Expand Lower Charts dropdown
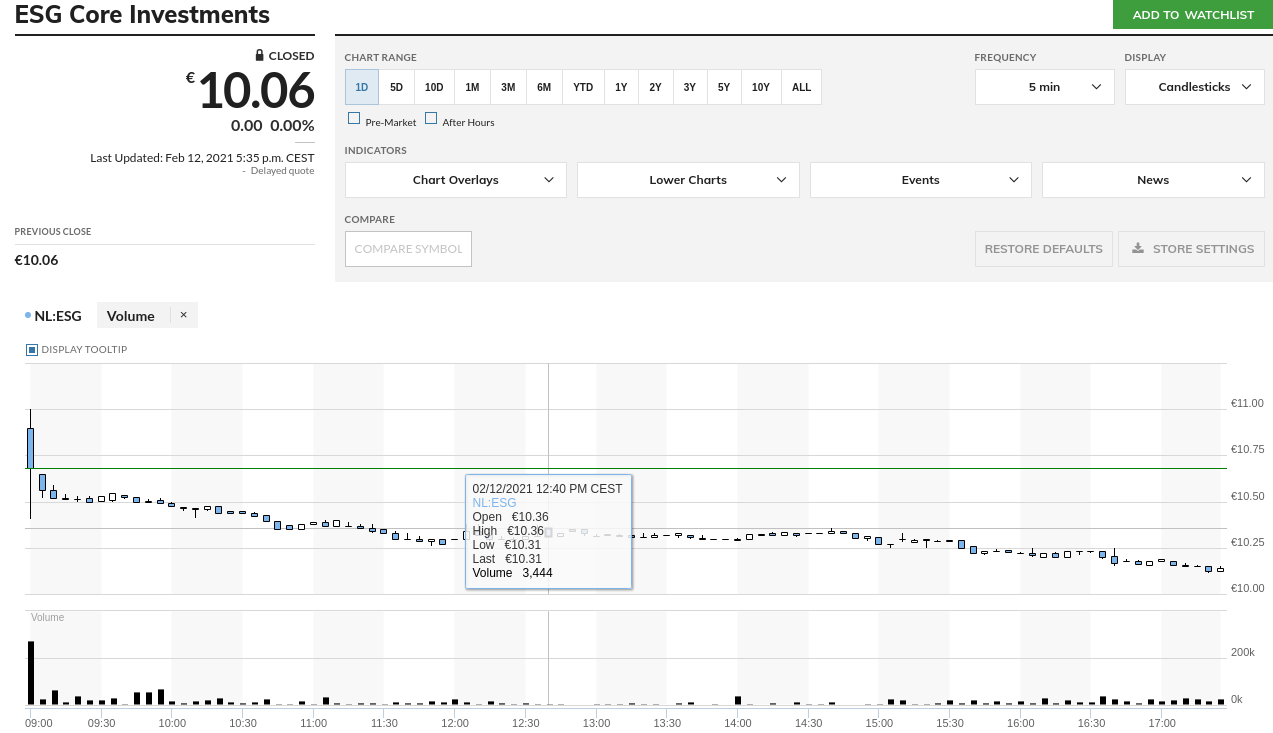The image size is (1273, 733). coord(688,180)
